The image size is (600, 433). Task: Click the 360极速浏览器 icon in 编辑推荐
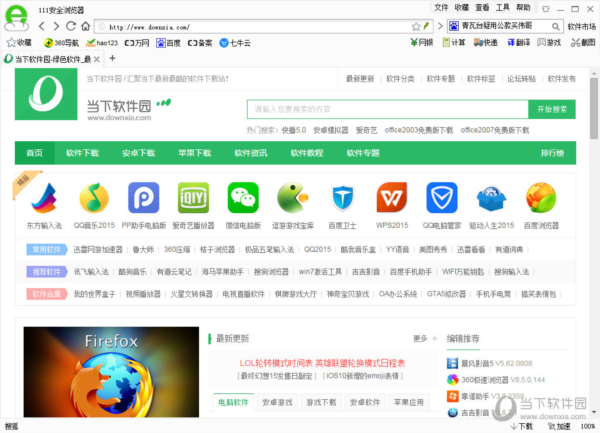(x=452, y=379)
